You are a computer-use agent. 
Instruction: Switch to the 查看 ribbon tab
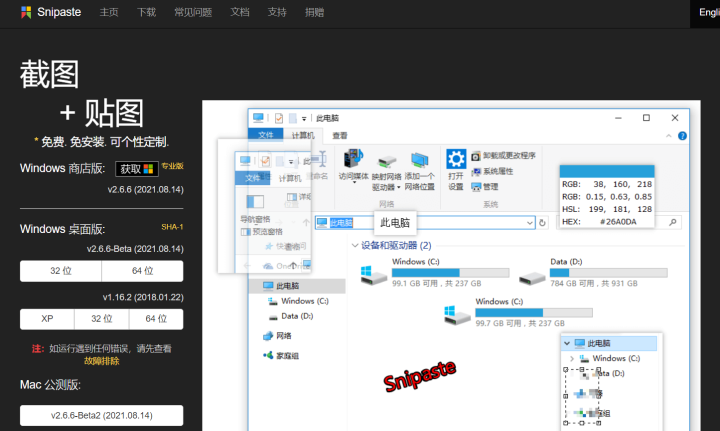point(340,135)
